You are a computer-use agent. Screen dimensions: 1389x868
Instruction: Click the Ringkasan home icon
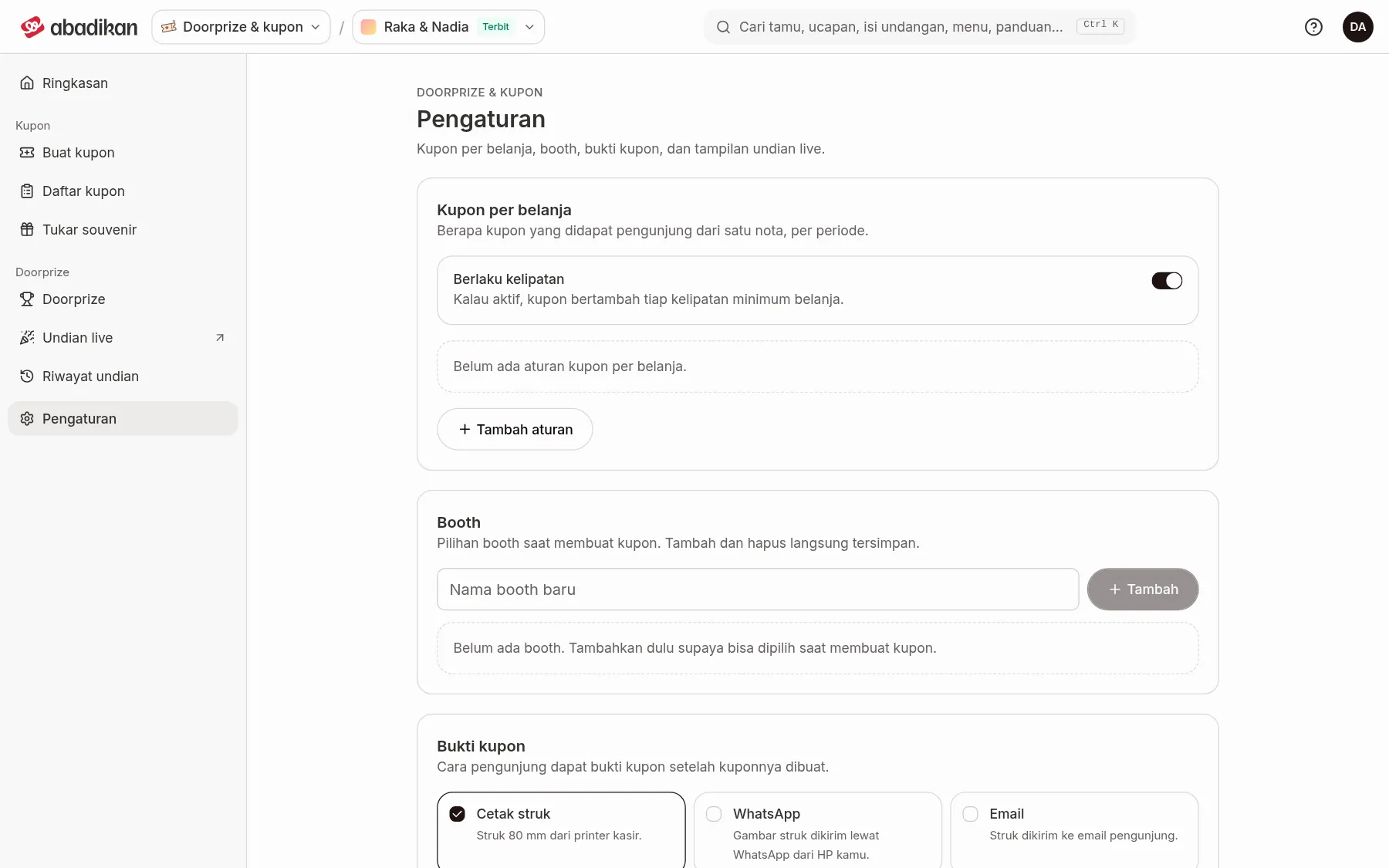27,83
